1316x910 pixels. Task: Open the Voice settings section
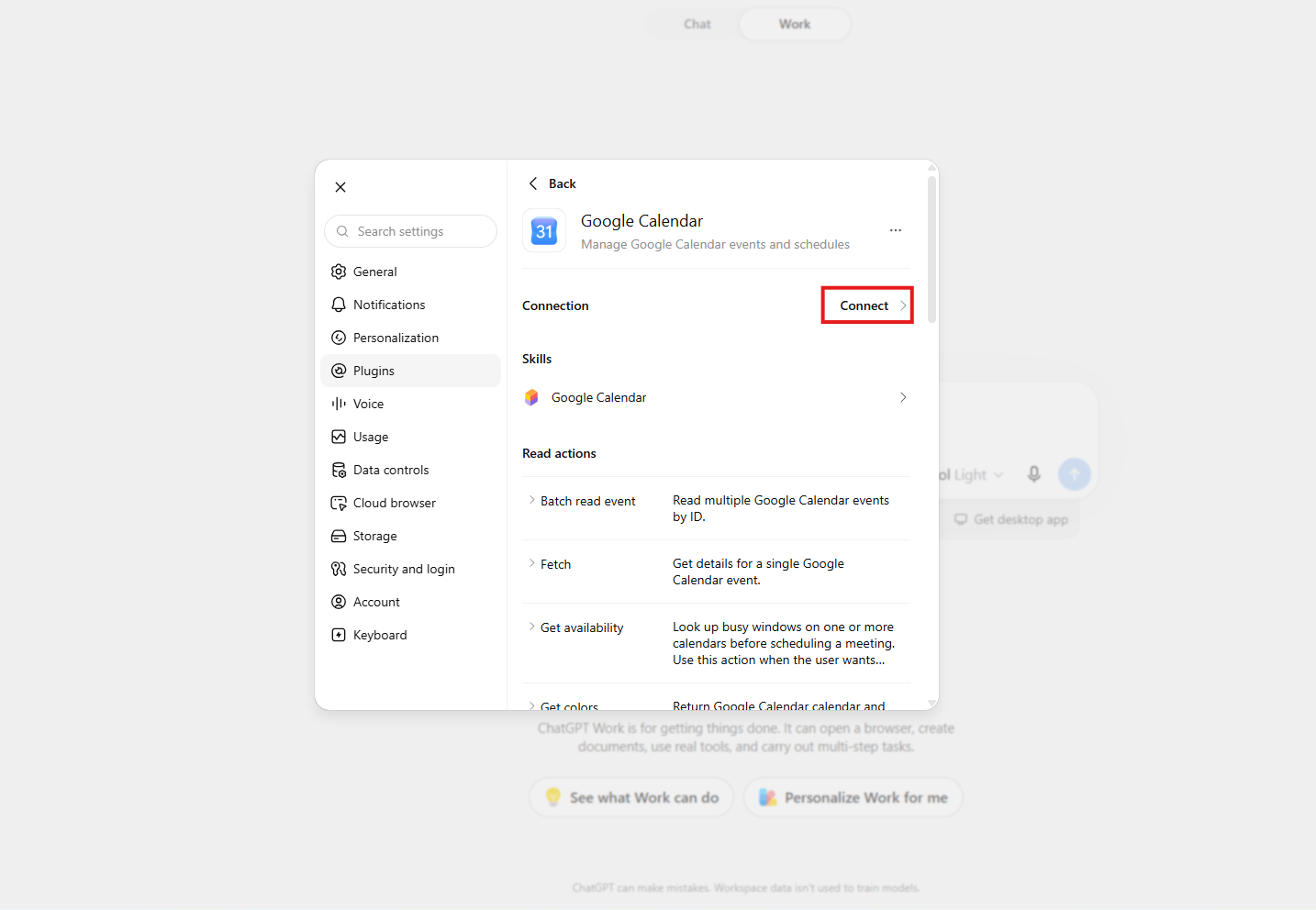[x=410, y=404]
